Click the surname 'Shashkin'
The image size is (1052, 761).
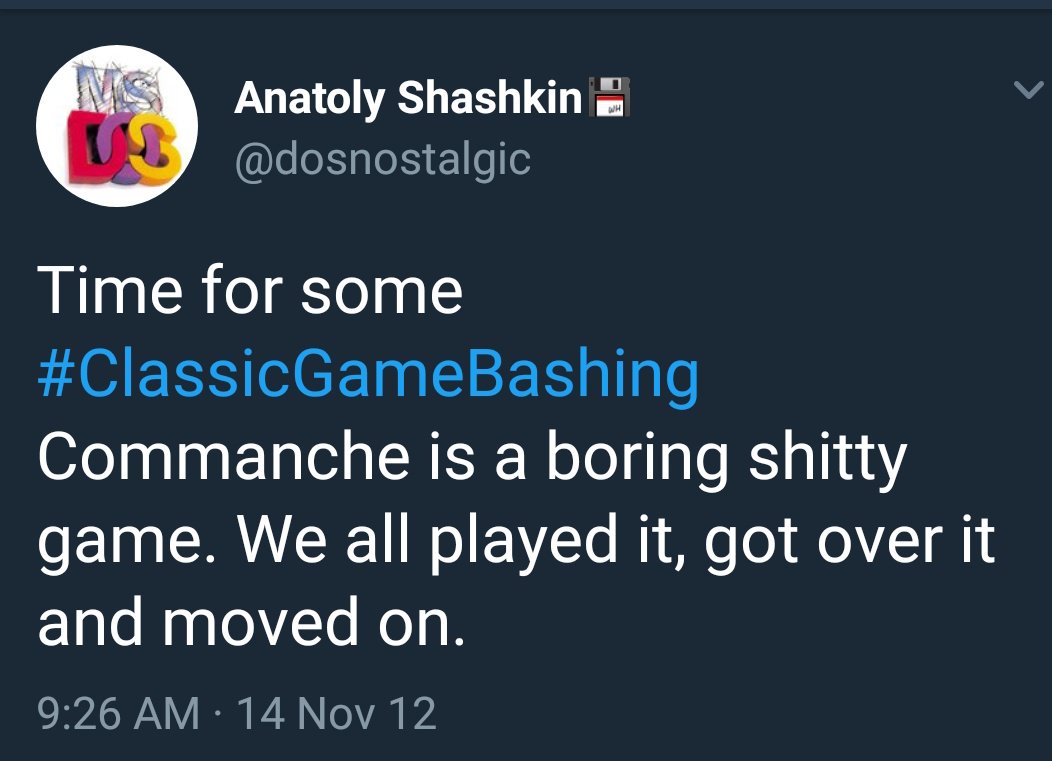[x=490, y=98]
